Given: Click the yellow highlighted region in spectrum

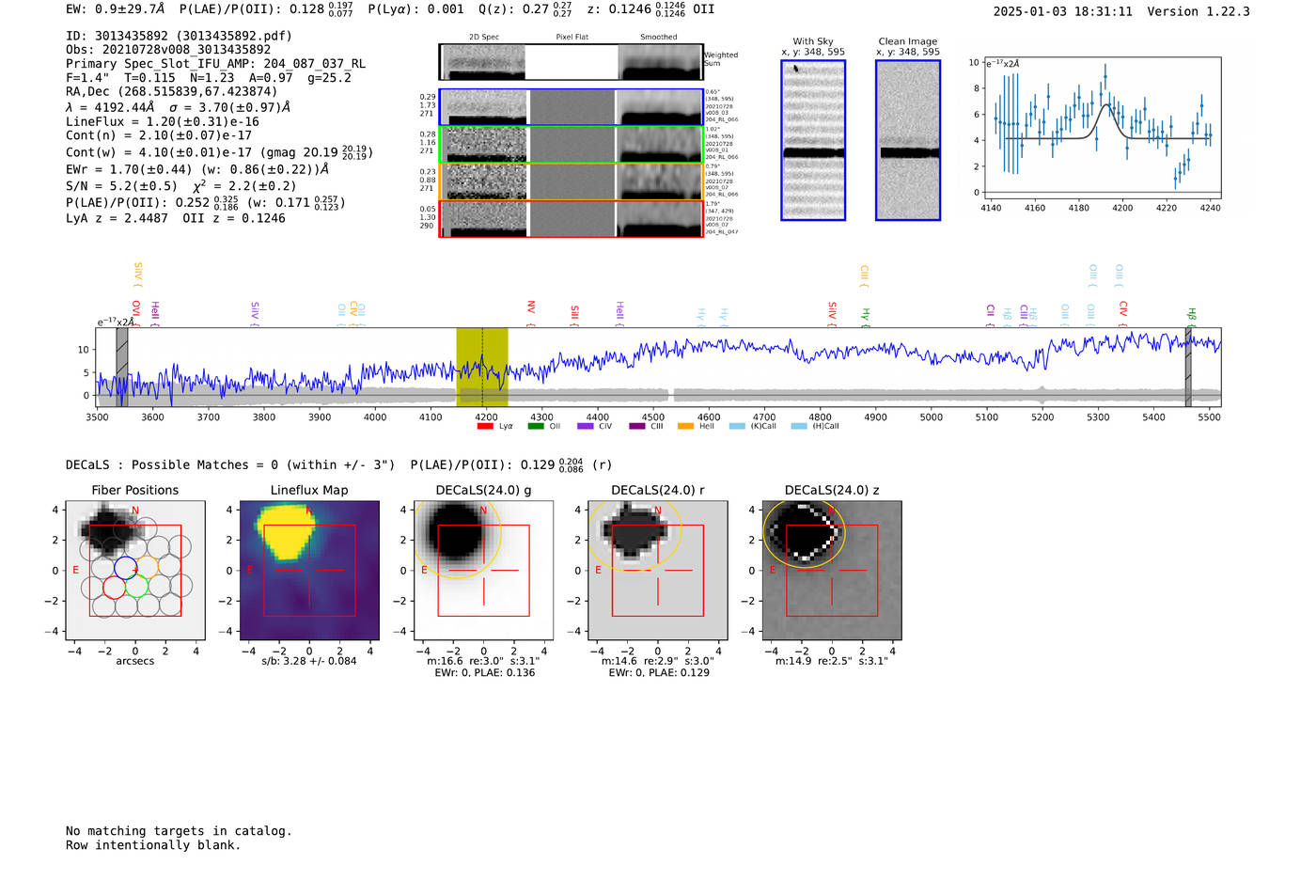Looking at the screenshot, I should 482,367.
